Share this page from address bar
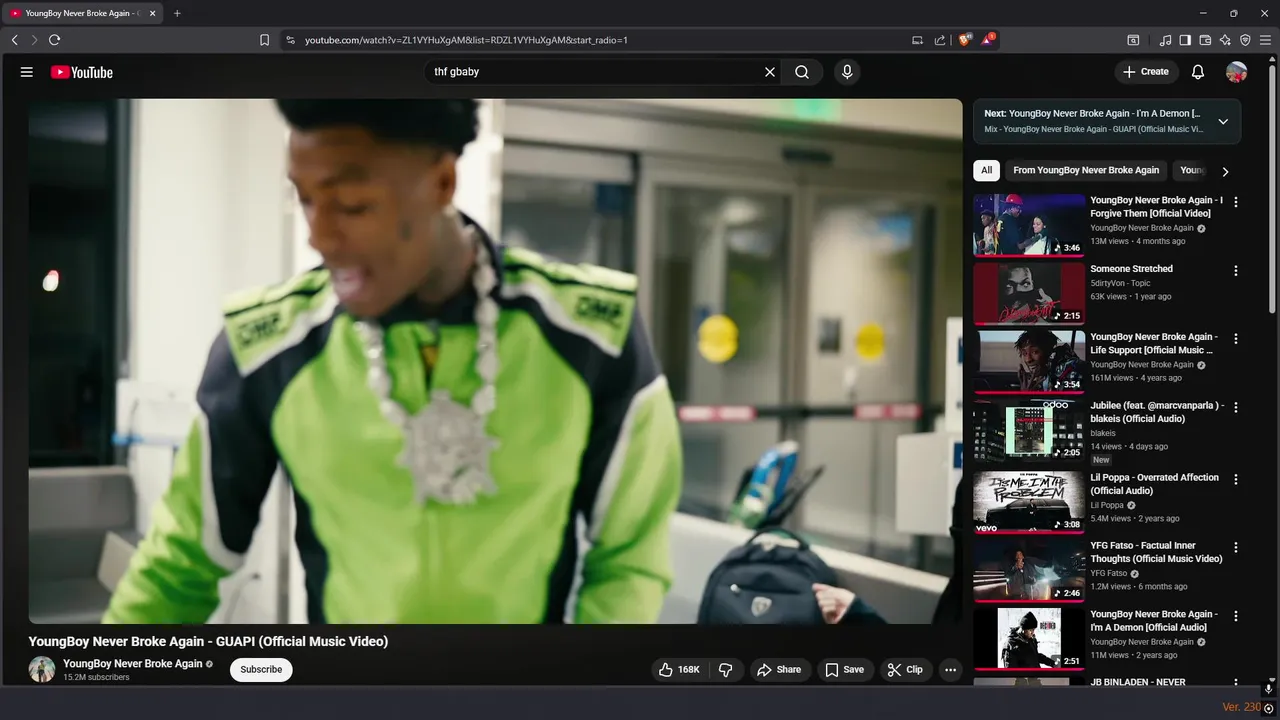 940,40
